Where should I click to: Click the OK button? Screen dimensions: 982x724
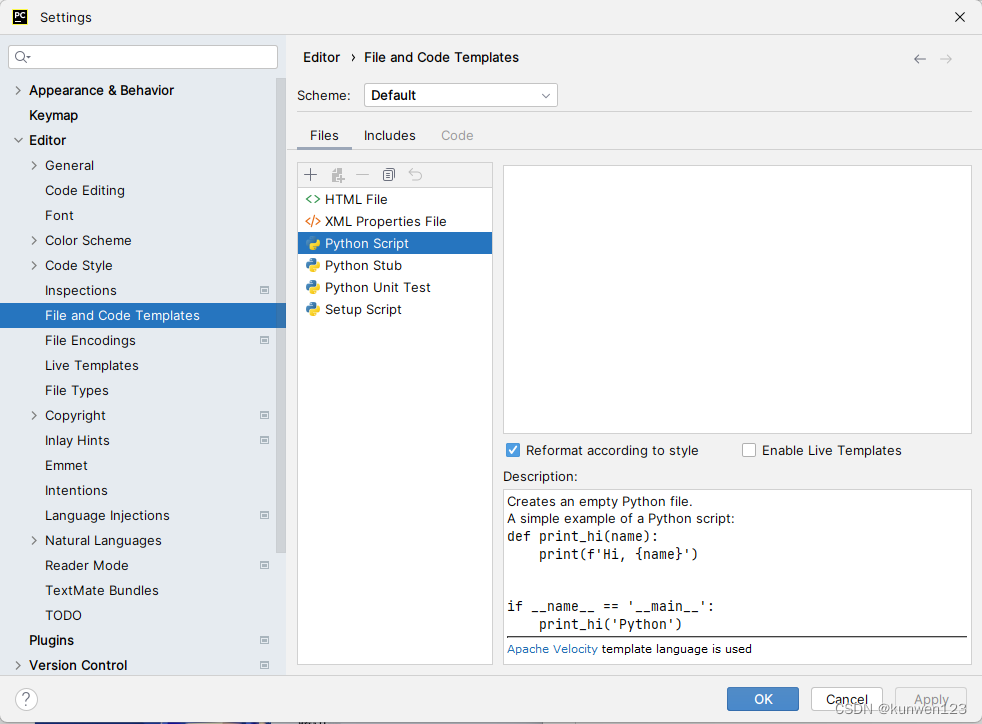point(763,699)
